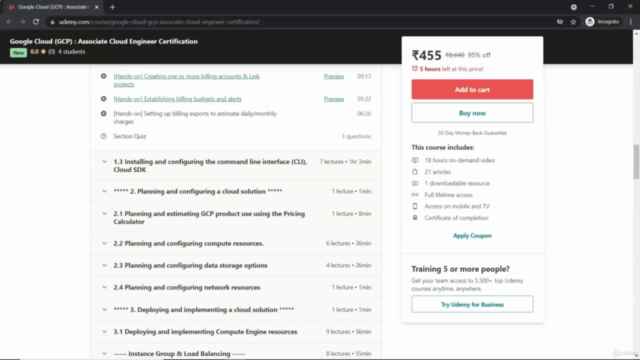Click the 30-Day Money-Back Guarantee text
640x360 pixels.
tap(472, 133)
